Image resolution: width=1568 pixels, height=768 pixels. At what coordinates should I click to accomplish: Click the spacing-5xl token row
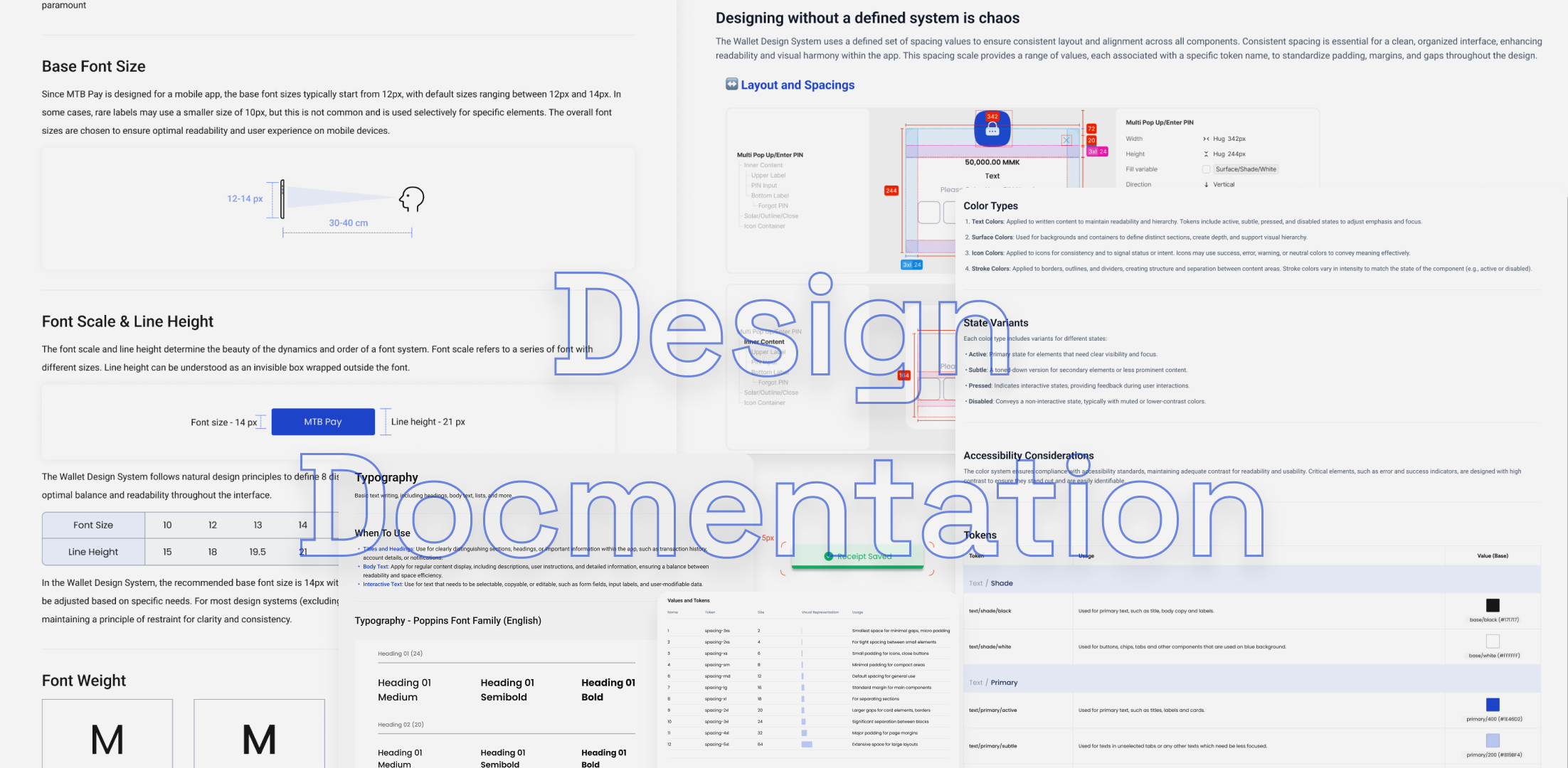(x=808, y=745)
